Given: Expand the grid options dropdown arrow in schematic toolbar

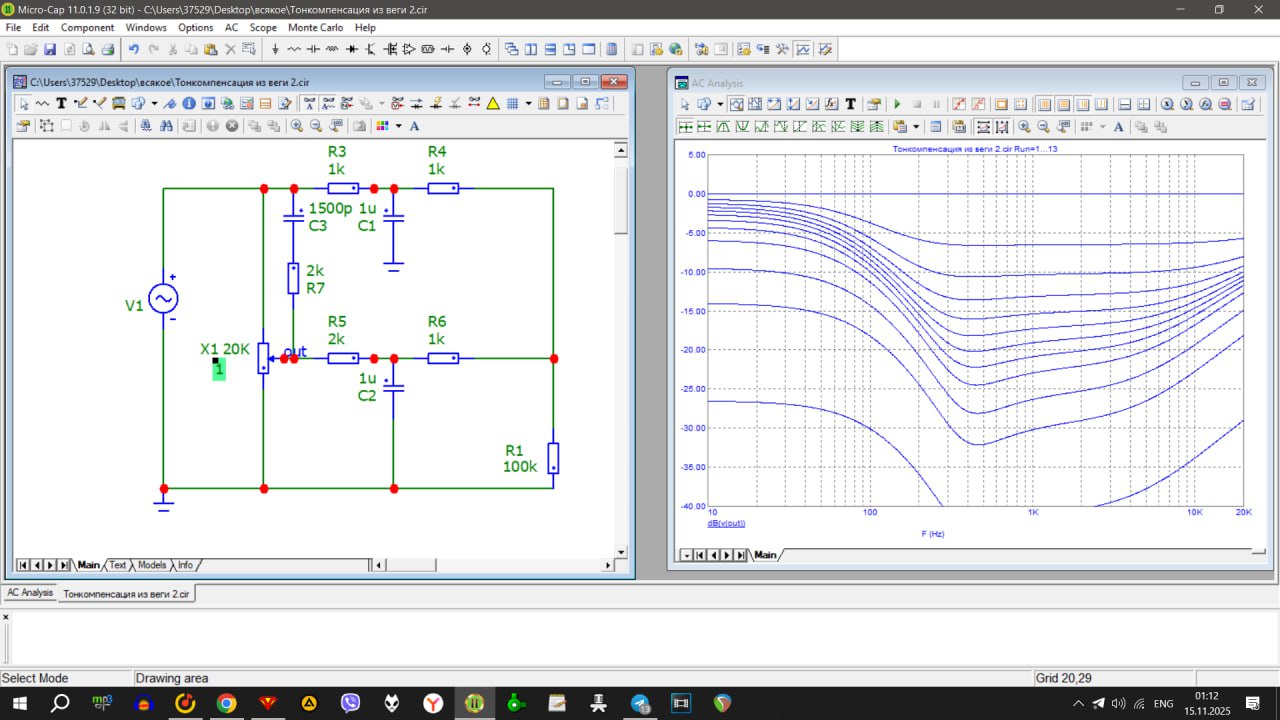Looking at the screenshot, I should tap(528, 103).
